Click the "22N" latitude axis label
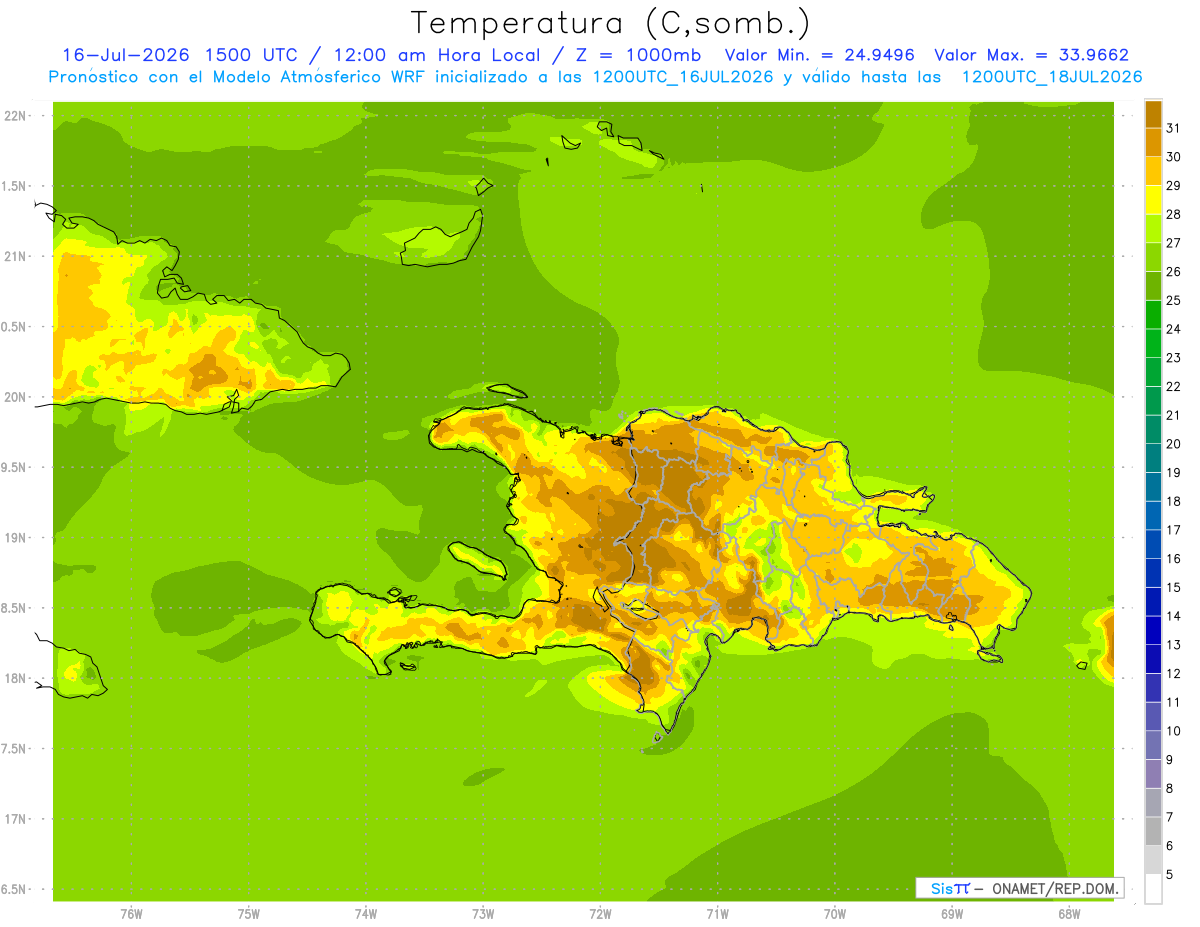The height and width of the screenshot is (927, 1200). pos(15,116)
